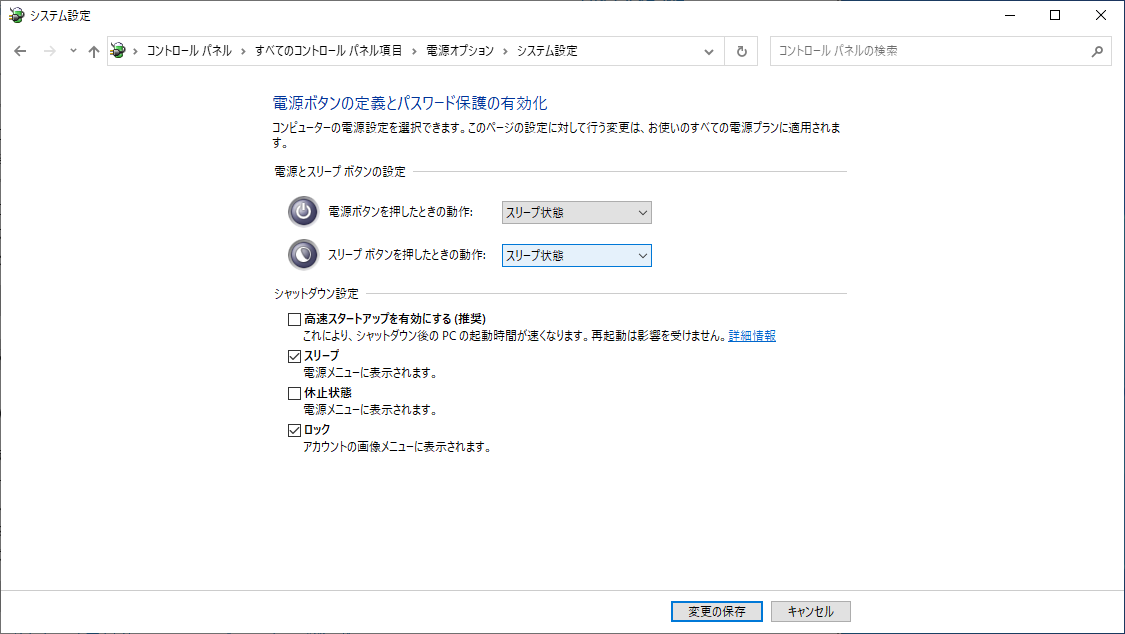The height and width of the screenshot is (634, 1125).
Task: Expand the chevron before コントロール パネル
Action: pyautogui.click(x=135, y=51)
